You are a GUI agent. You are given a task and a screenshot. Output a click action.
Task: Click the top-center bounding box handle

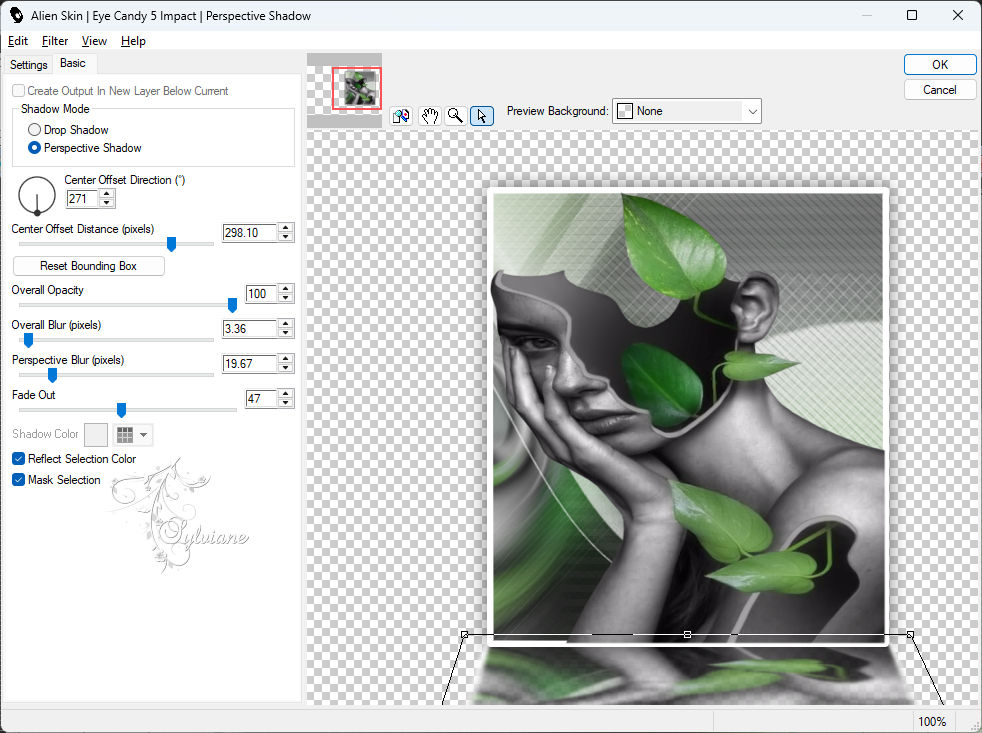pos(687,635)
